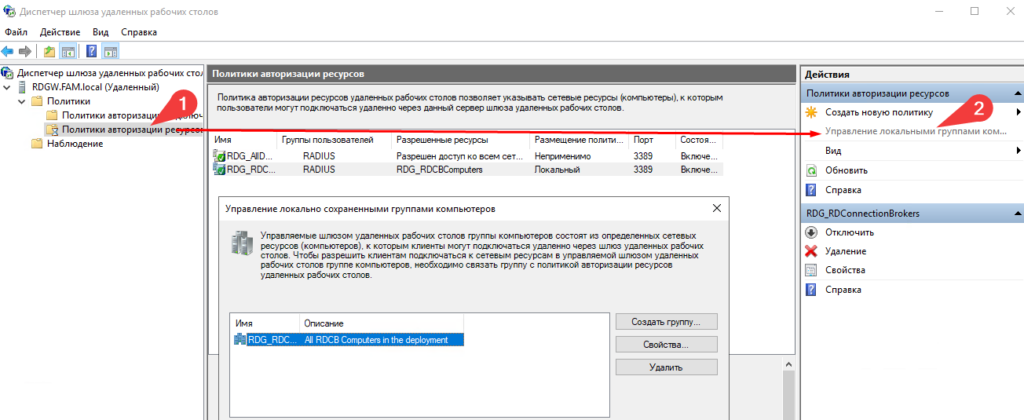Collapse the RDGW.FAM.local tree node
Screen dimensions: 1024x420
(x=8, y=87)
